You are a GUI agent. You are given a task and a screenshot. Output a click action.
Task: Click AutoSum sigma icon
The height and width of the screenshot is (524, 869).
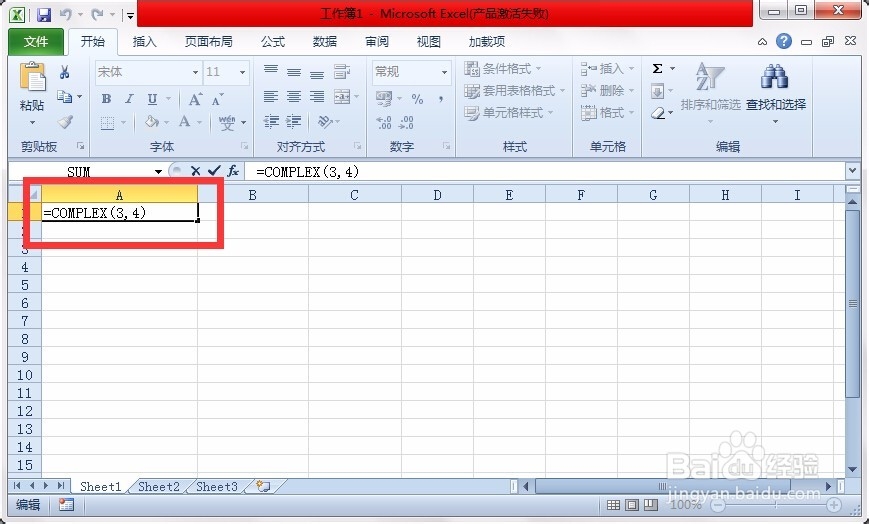tap(657, 69)
